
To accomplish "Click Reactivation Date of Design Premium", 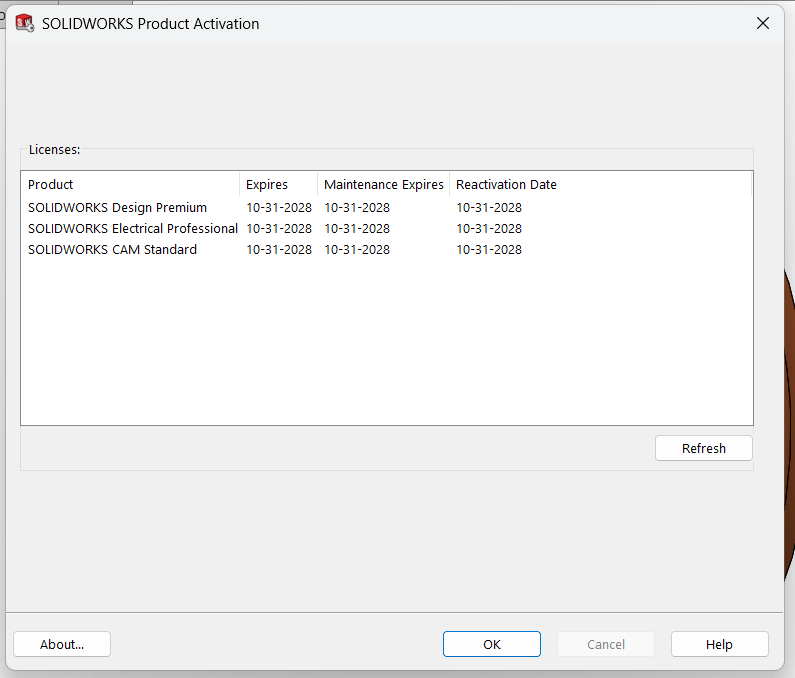I will pos(489,208).
